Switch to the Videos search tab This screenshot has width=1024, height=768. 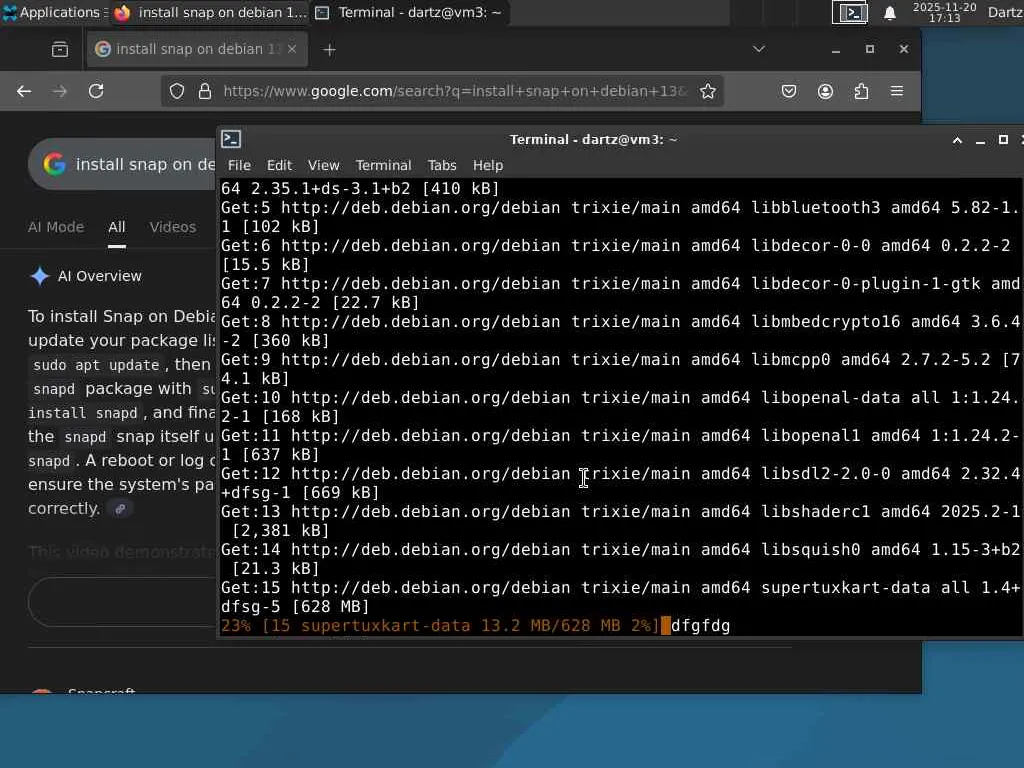pyautogui.click(x=172, y=227)
